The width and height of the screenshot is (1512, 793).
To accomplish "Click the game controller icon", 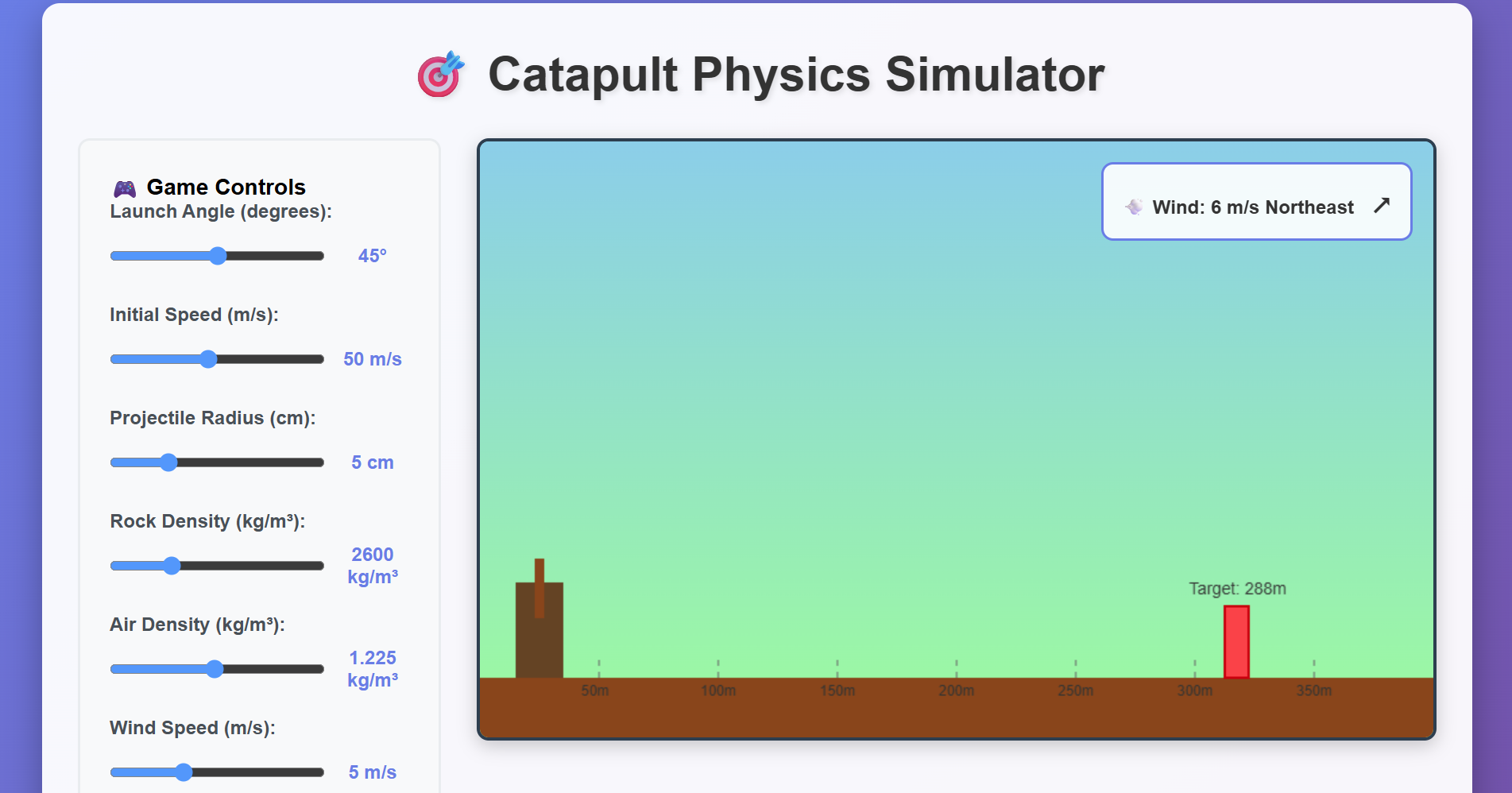I will (x=125, y=188).
